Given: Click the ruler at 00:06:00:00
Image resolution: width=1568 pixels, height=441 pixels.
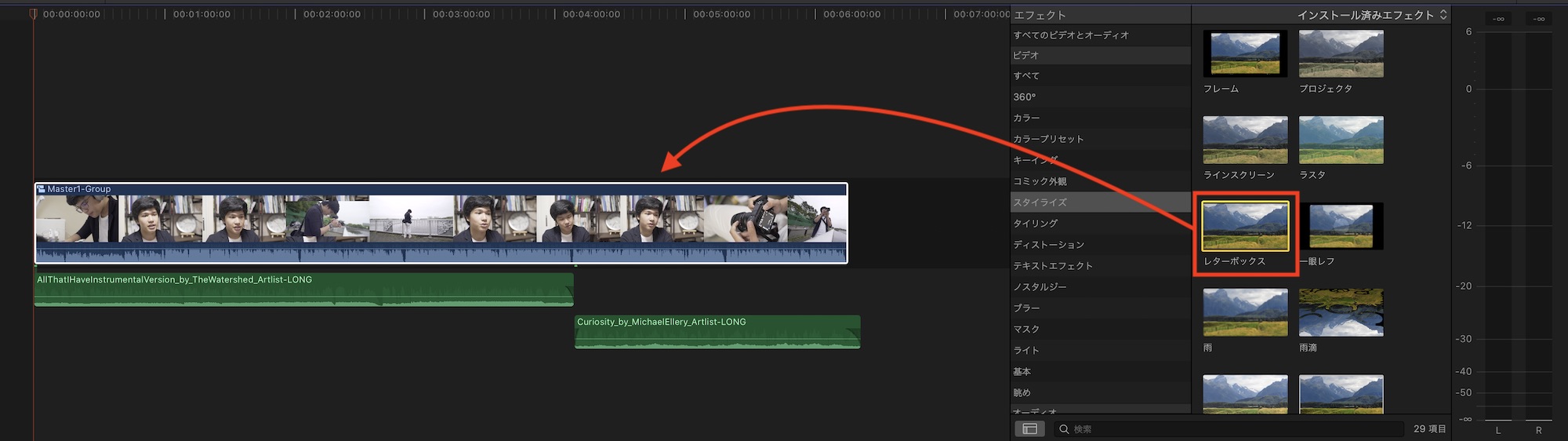Looking at the screenshot, I should (851, 14).
